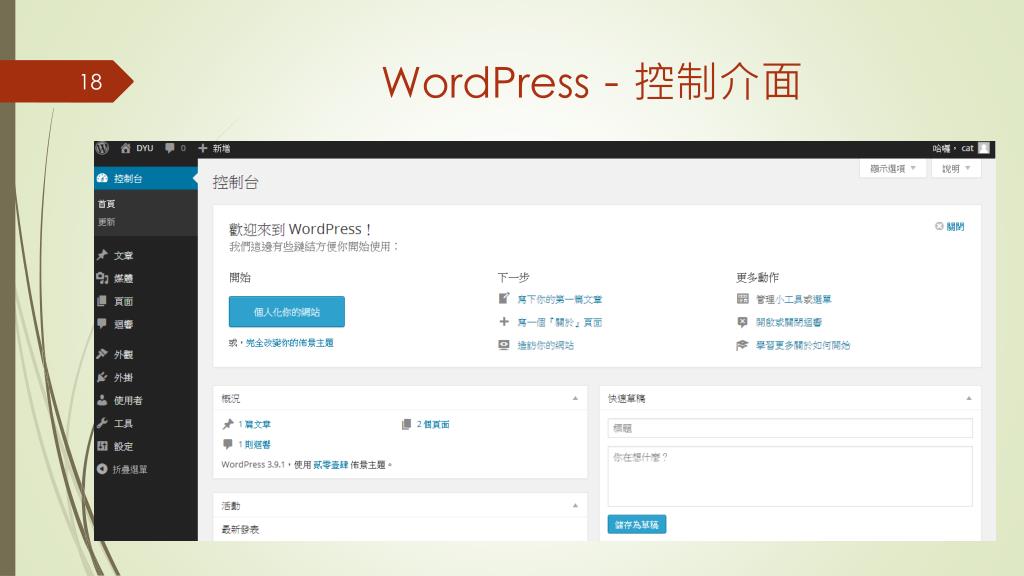Expand the 顯示選項 screen options dropdown
The height and width of the screenshot is (576, 1024).
[x=893, y=168]
